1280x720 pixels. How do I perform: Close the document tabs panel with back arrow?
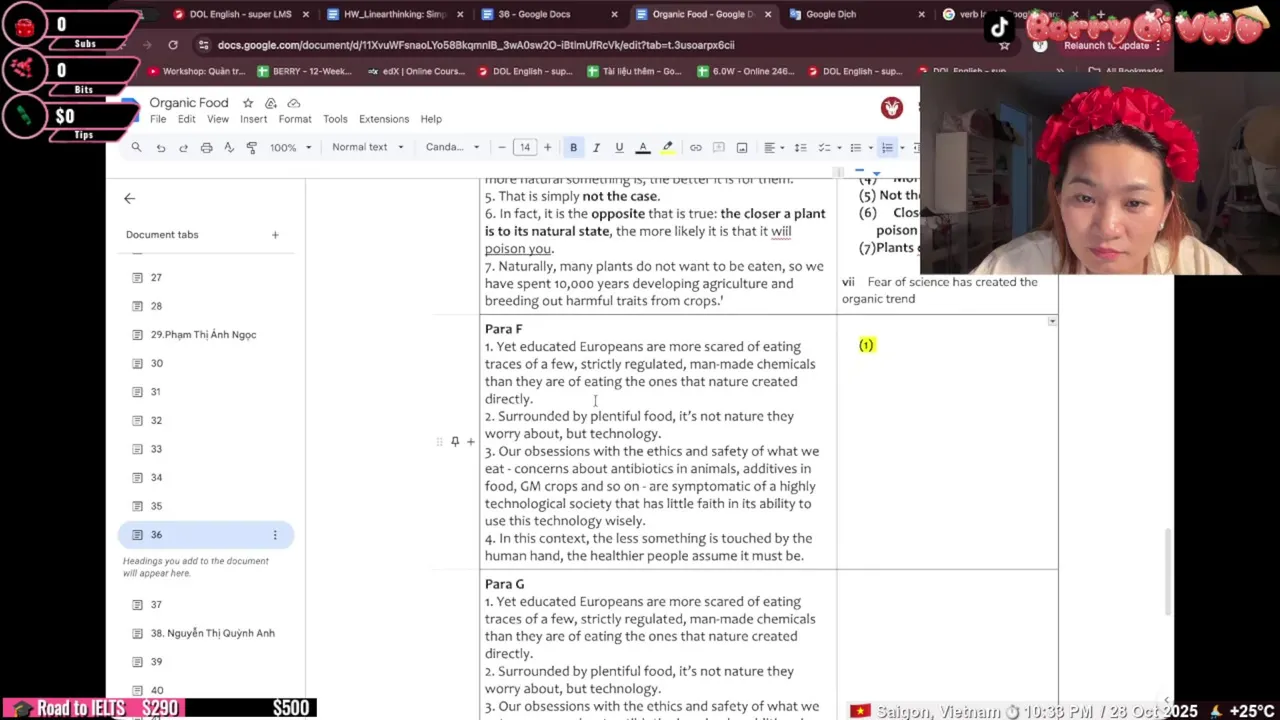click(129, 198)
